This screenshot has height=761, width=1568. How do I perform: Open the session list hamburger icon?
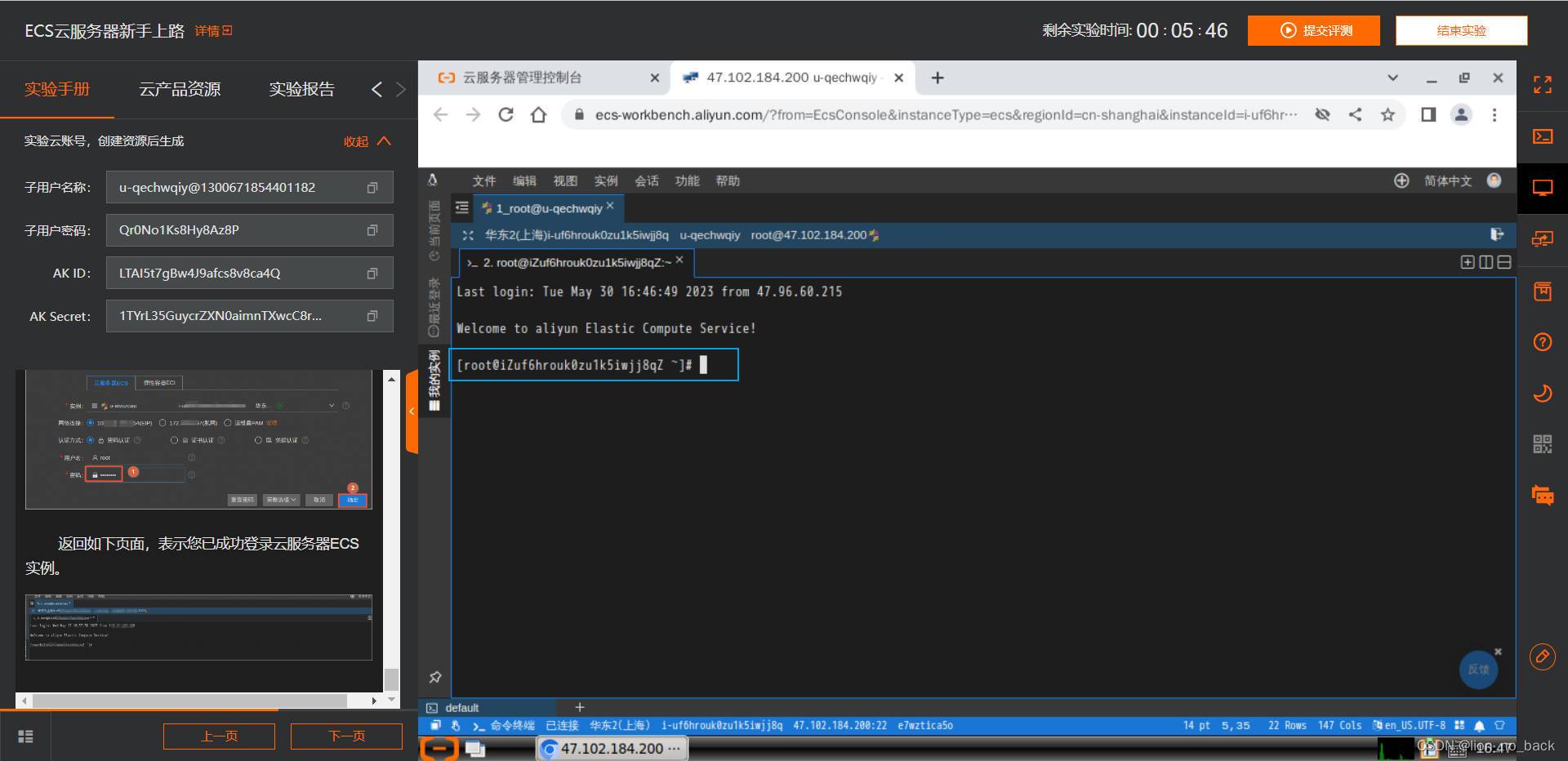pos(462,208)
